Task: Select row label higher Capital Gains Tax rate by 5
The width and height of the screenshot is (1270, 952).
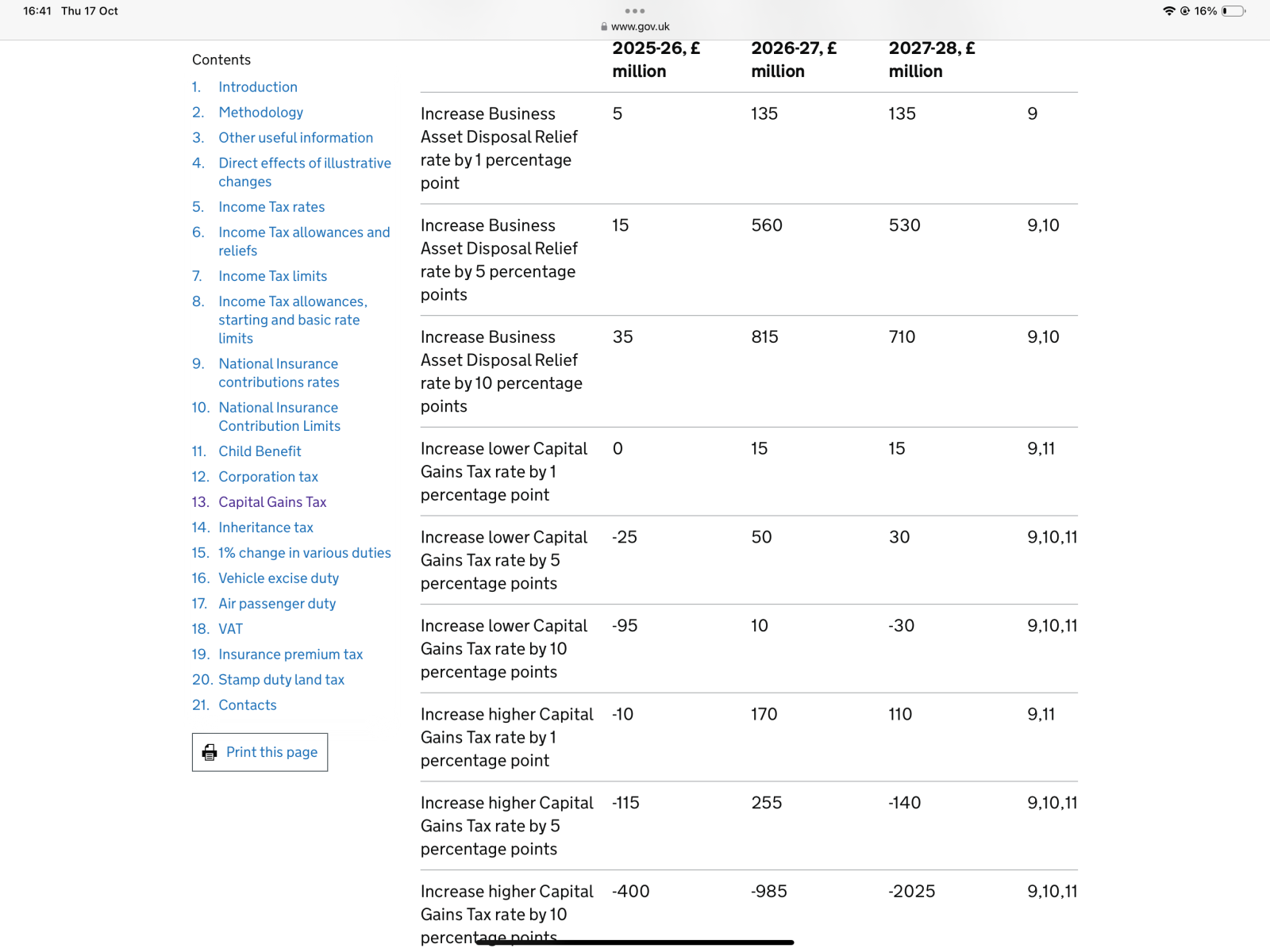Action: coord(507,826)
